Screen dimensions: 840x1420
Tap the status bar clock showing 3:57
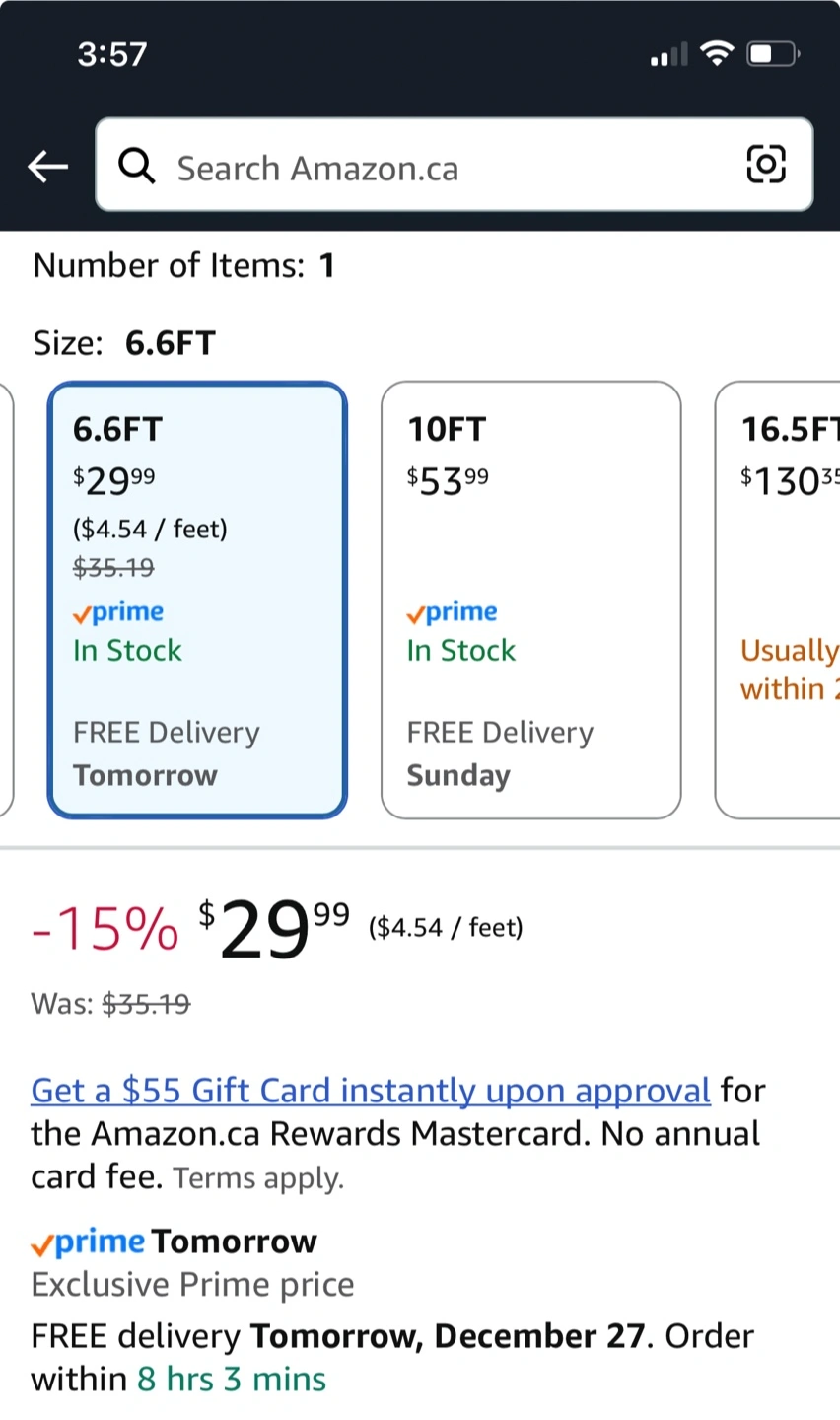point(112,53)
